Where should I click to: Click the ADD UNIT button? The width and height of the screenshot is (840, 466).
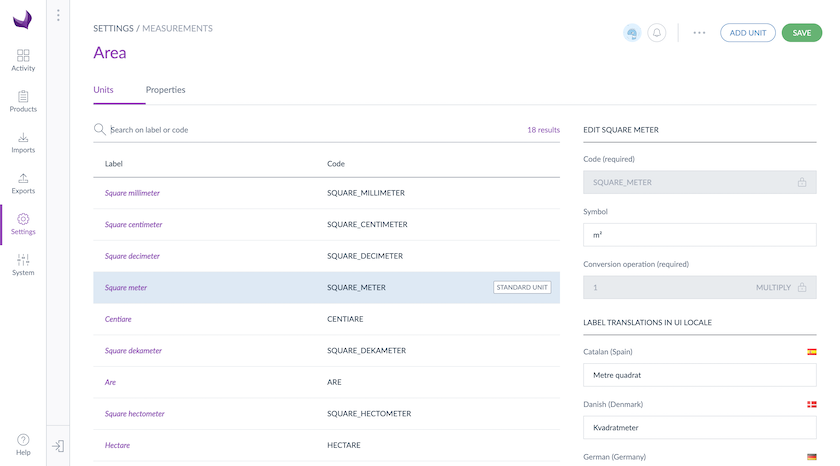748,33
